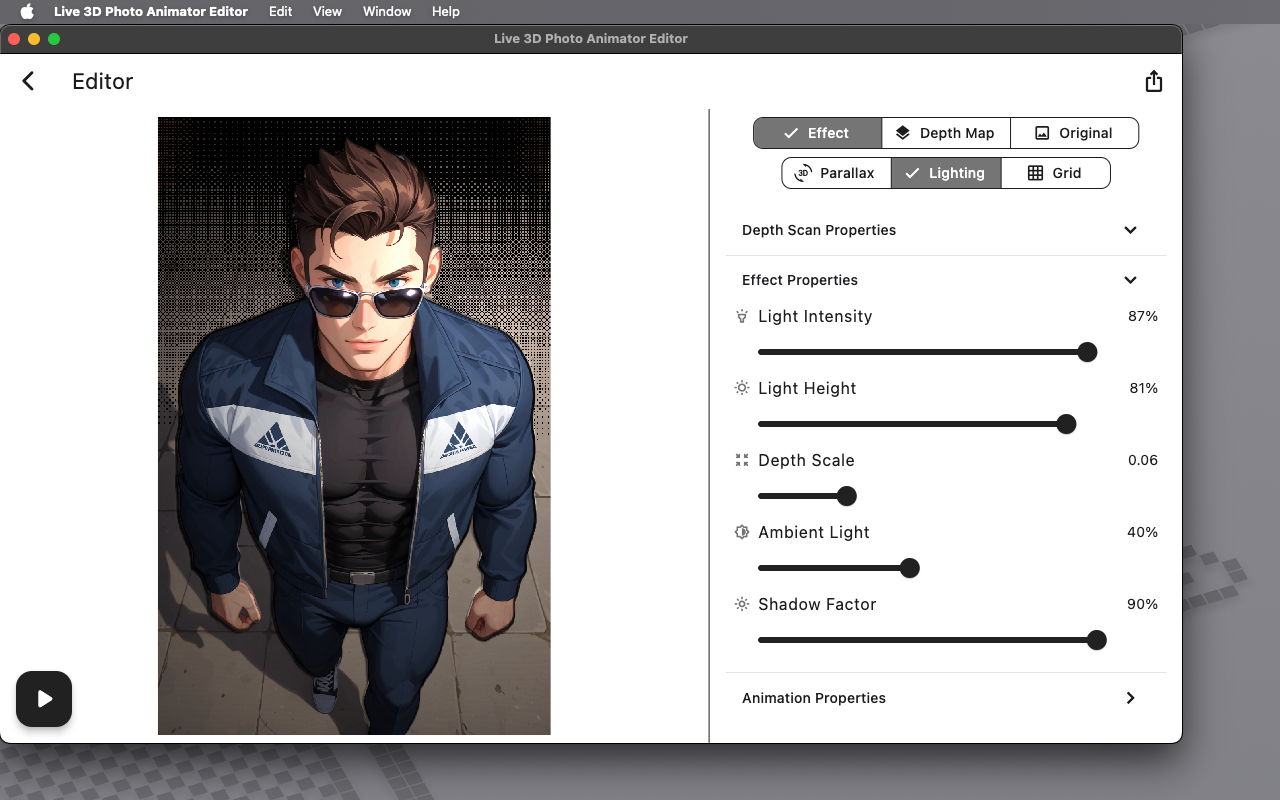Screen dimensions: 1280x800
Task: Click the Shadow Factor 90% value
Action: coord(1142,604)
